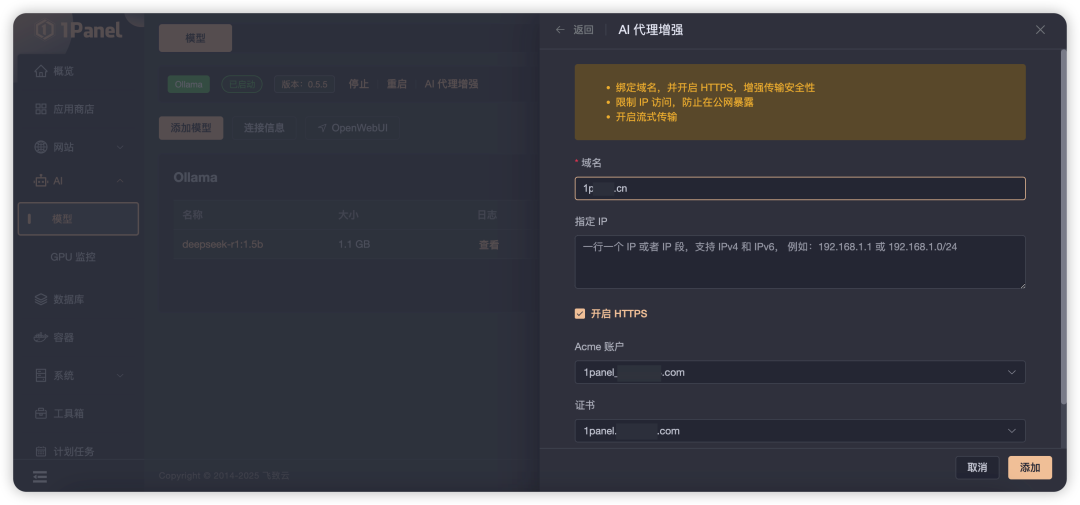Click 重启 to restart Ollama

point(397,84)
